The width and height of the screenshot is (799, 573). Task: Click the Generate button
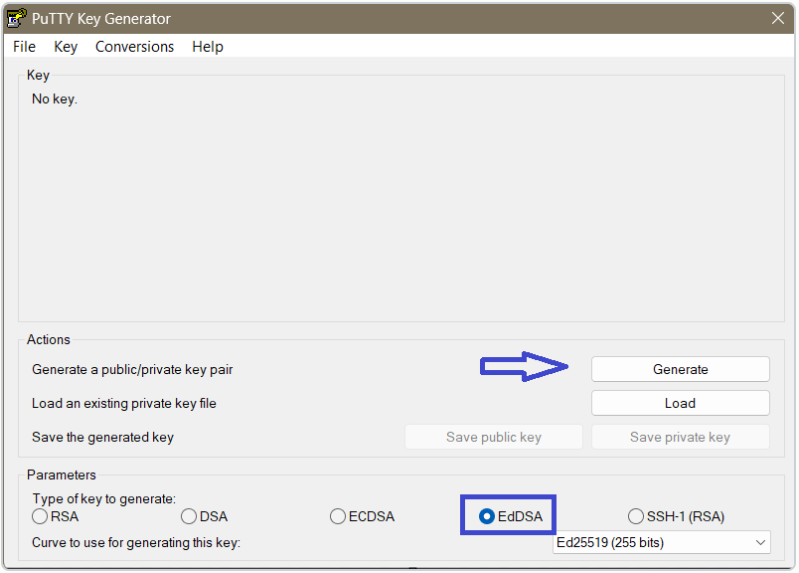tap(680, 369)
